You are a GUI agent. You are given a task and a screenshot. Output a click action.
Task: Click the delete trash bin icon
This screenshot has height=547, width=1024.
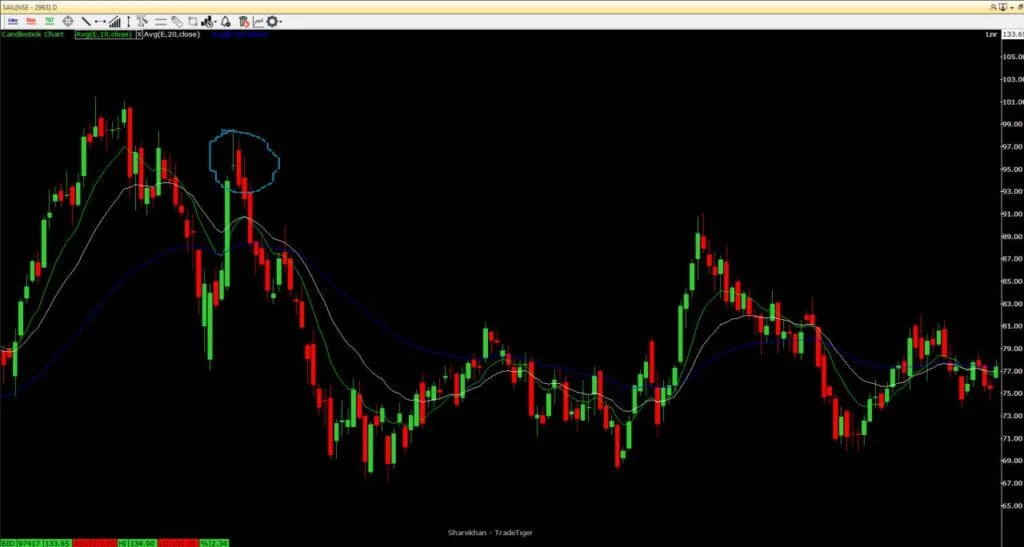pyautogui.click(x=243, y=21)
